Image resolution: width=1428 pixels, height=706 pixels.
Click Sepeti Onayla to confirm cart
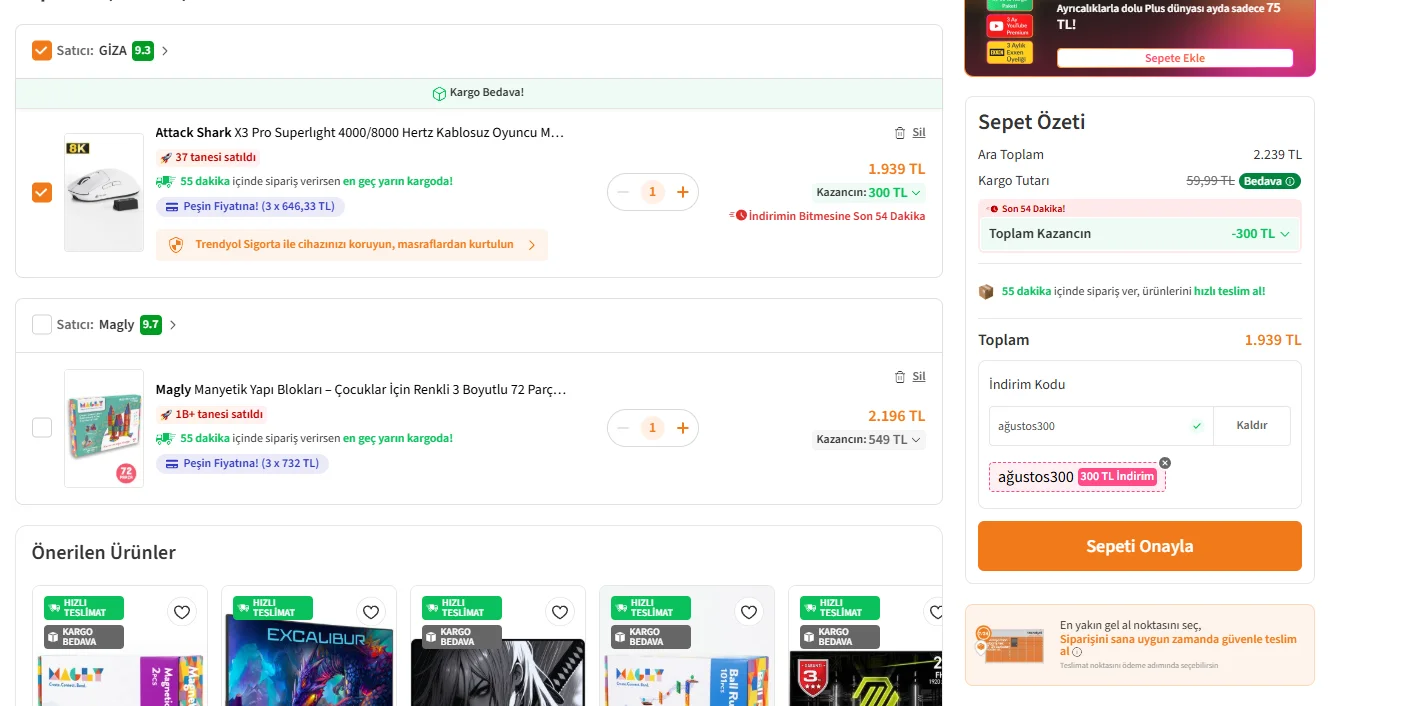[x=1140, y=546]
